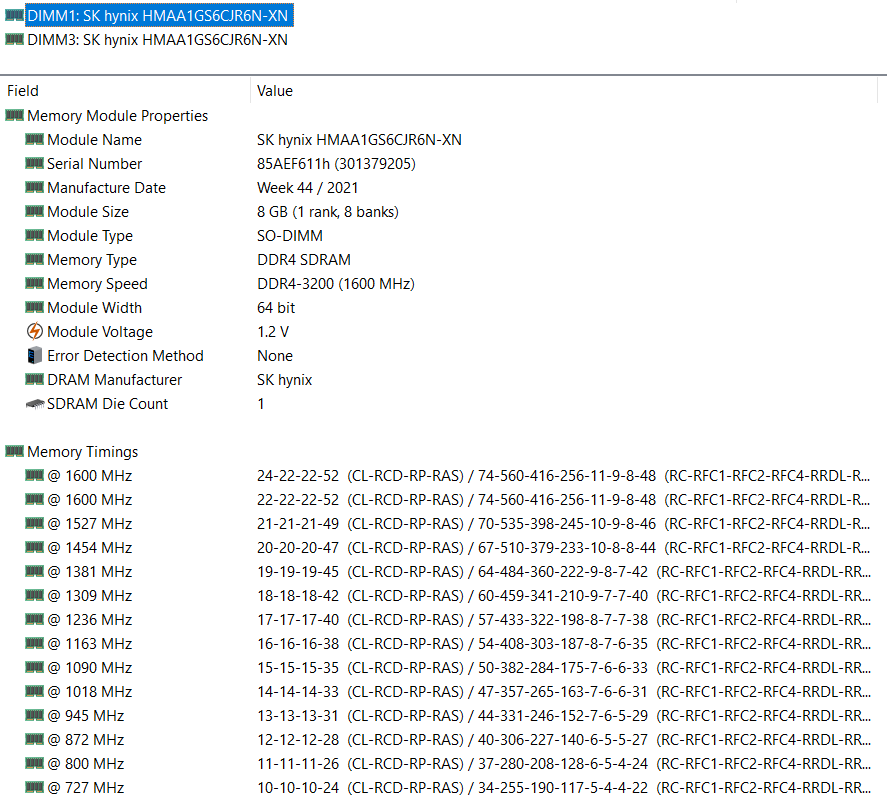The image size is (887, 803).
Task: Select value SK hynix HMAA1GS6CJR6N-XN in Module Name row
Action: [359, 140]
